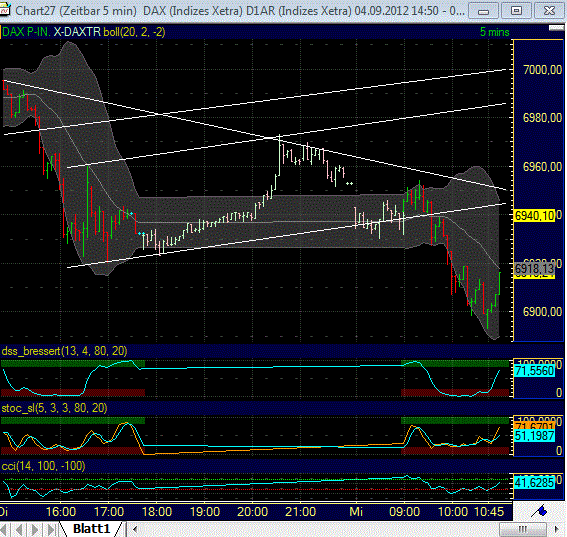The height and width of the screenshot is (537, 567).
Task: Click the orange 71,6701 stochastic value
Action: [534, 426]
